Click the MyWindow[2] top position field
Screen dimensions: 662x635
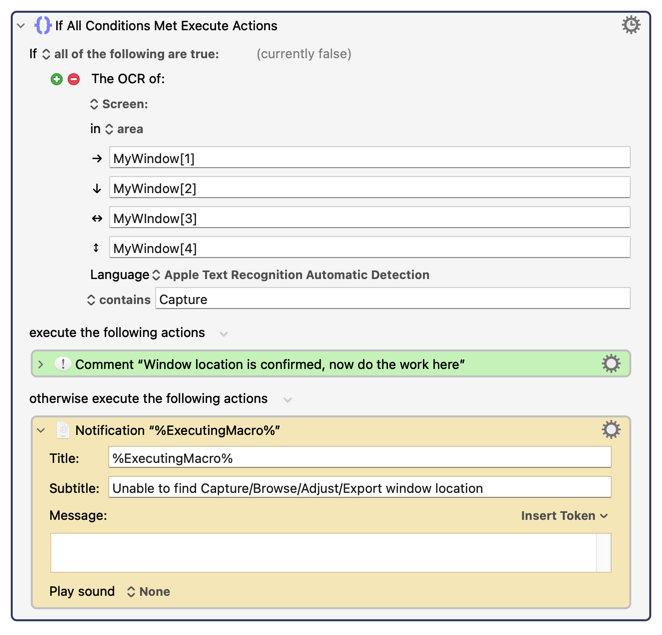click(x=370, y=187)
